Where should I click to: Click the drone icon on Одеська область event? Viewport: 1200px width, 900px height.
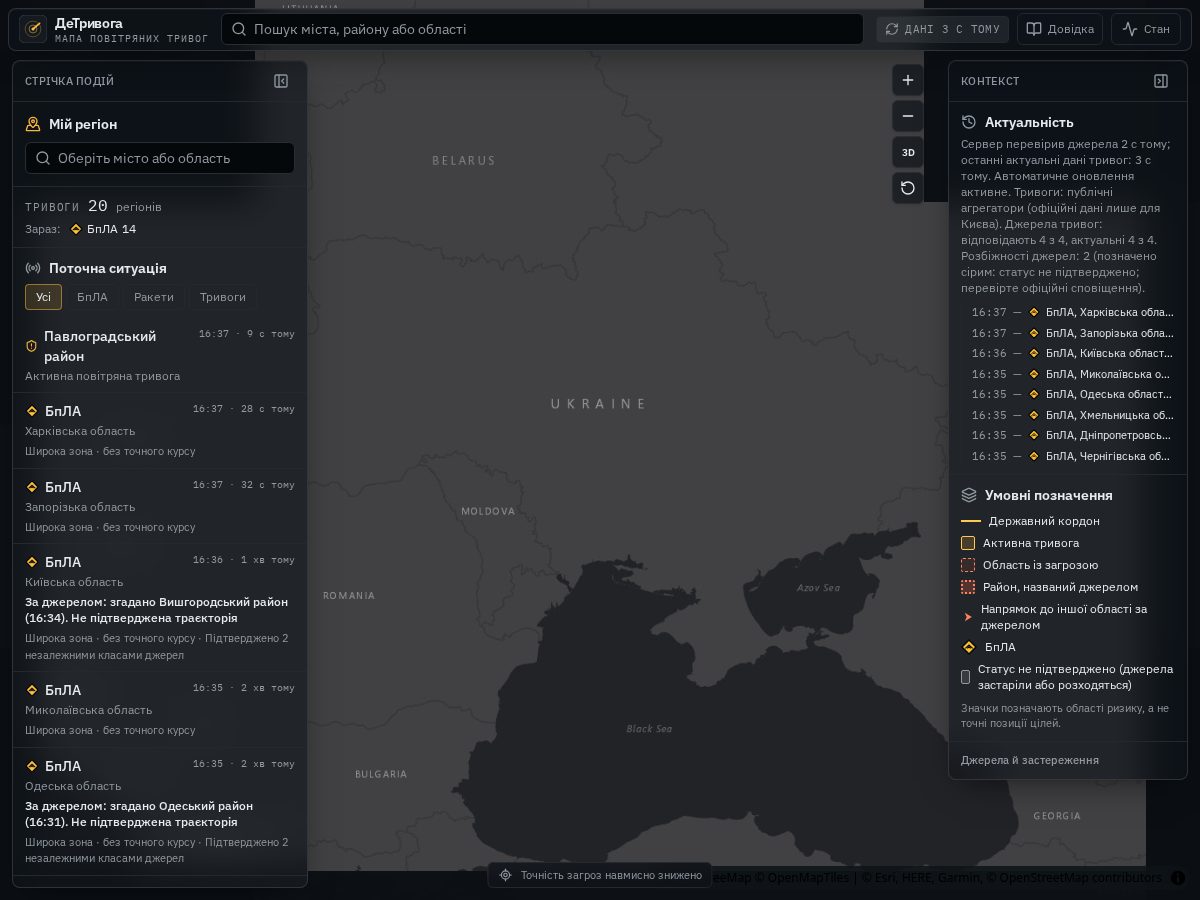point(32,766)
